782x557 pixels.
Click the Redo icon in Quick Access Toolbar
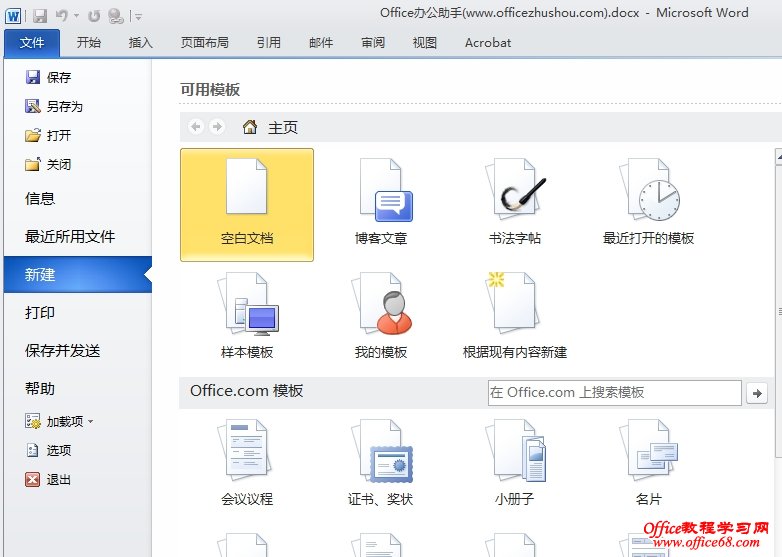click(x=94, y=16)
